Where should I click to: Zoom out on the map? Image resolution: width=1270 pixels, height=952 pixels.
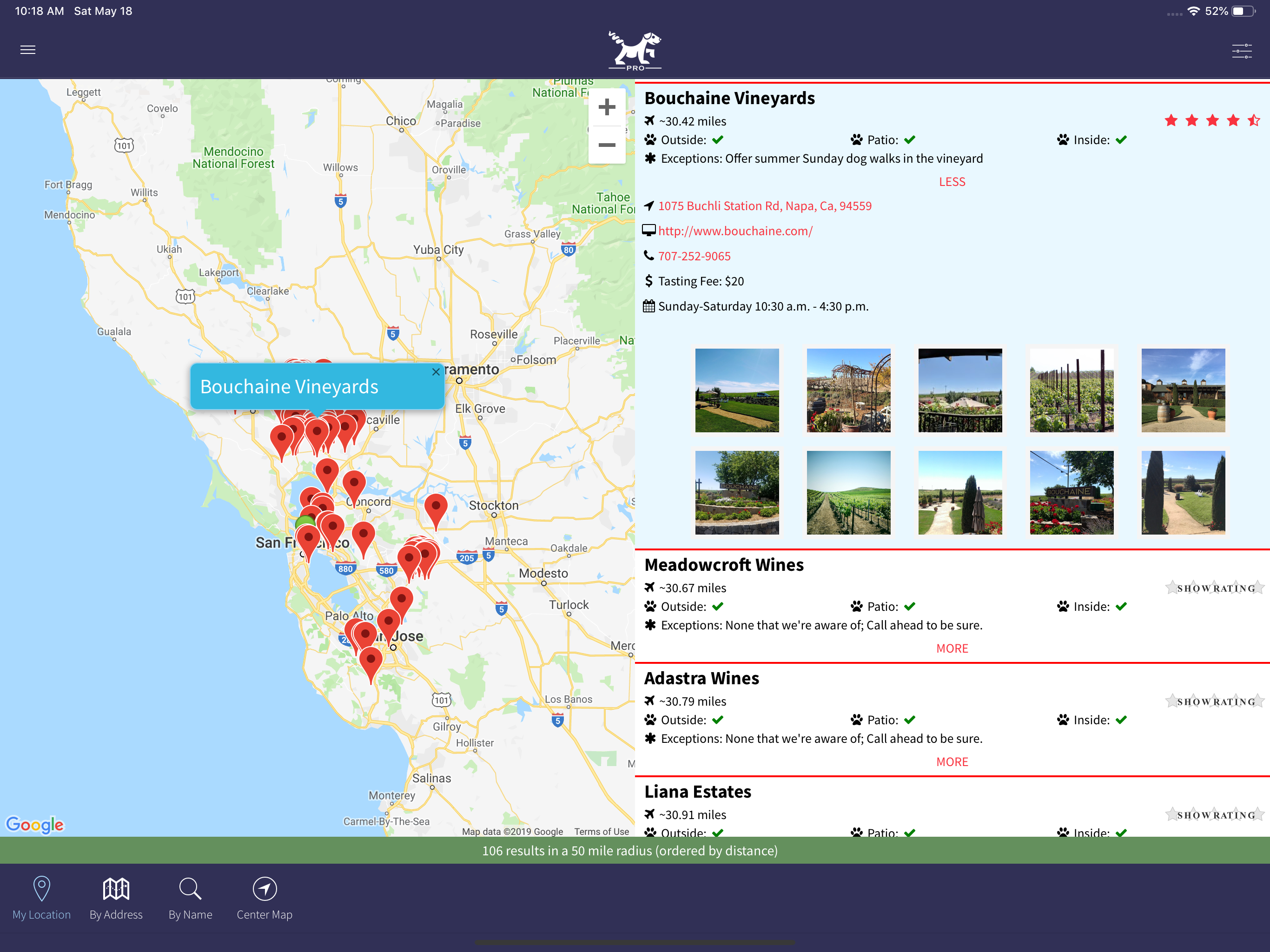click(607, 145)
